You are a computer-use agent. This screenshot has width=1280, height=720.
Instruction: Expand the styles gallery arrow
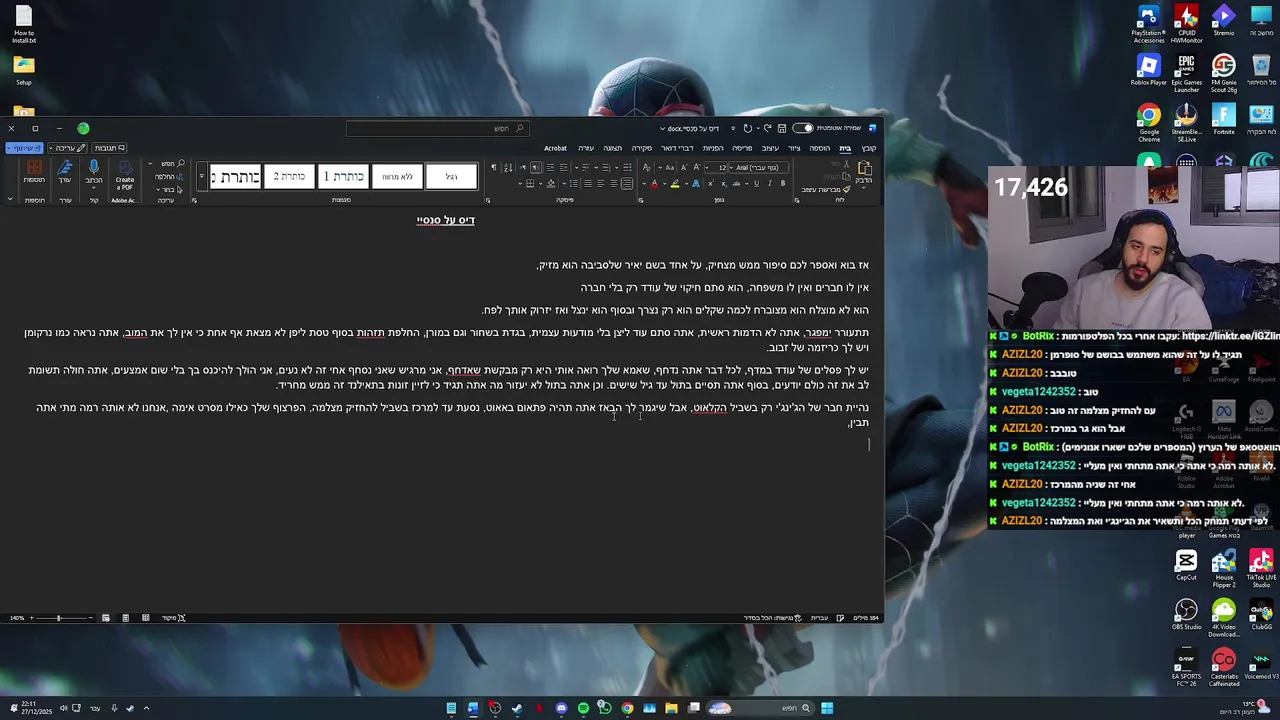201,176
